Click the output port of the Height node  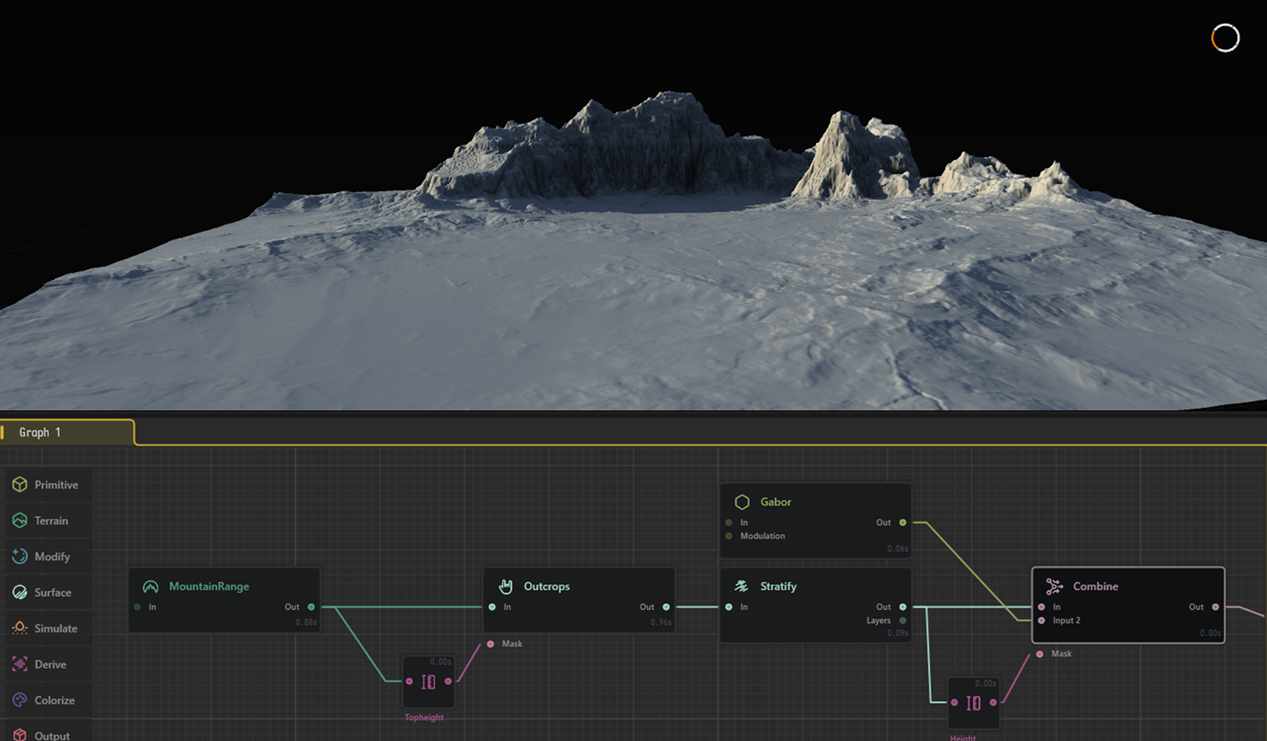(993, 703)
